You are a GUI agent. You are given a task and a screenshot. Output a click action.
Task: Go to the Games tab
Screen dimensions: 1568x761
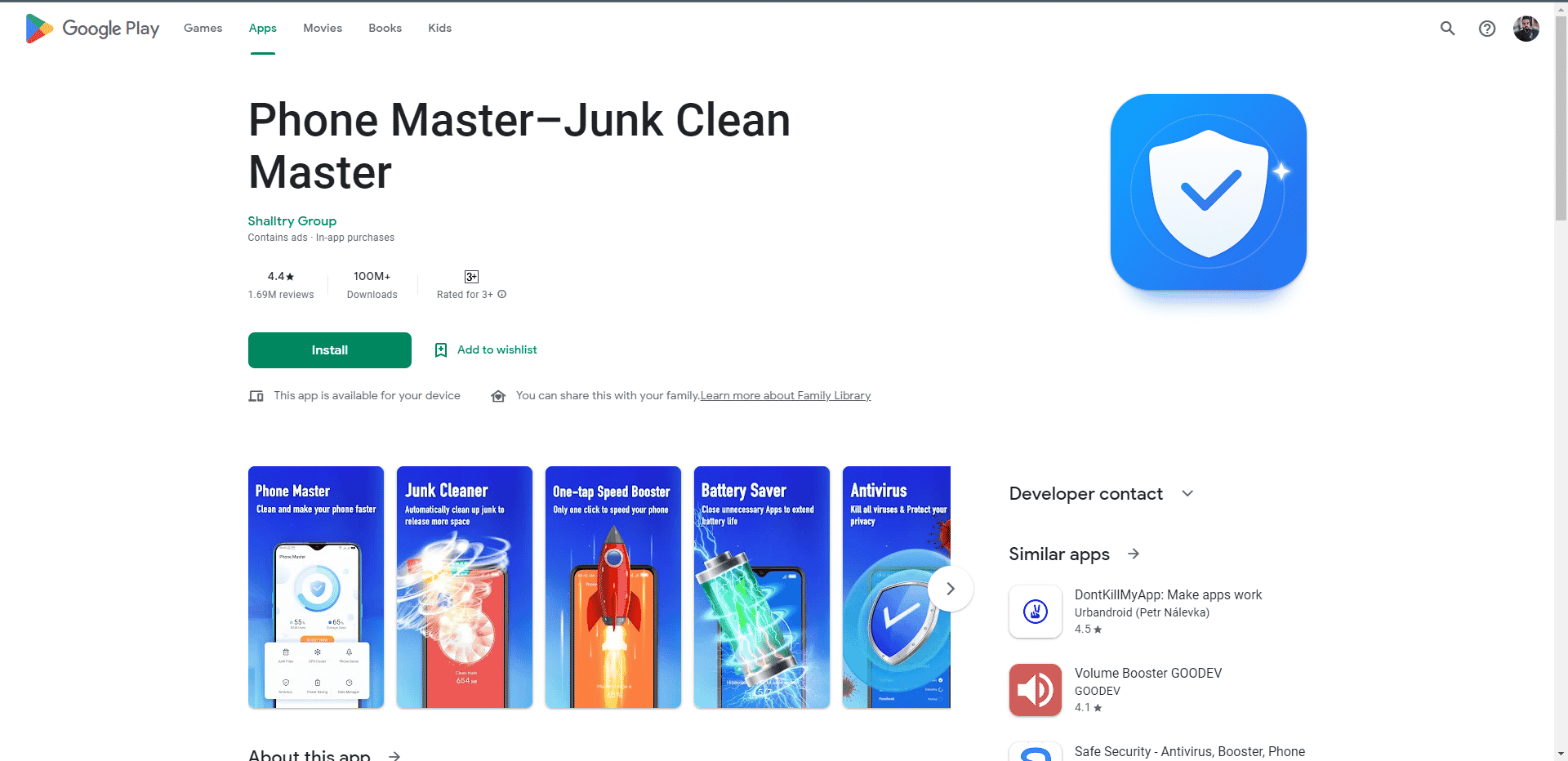203,28
